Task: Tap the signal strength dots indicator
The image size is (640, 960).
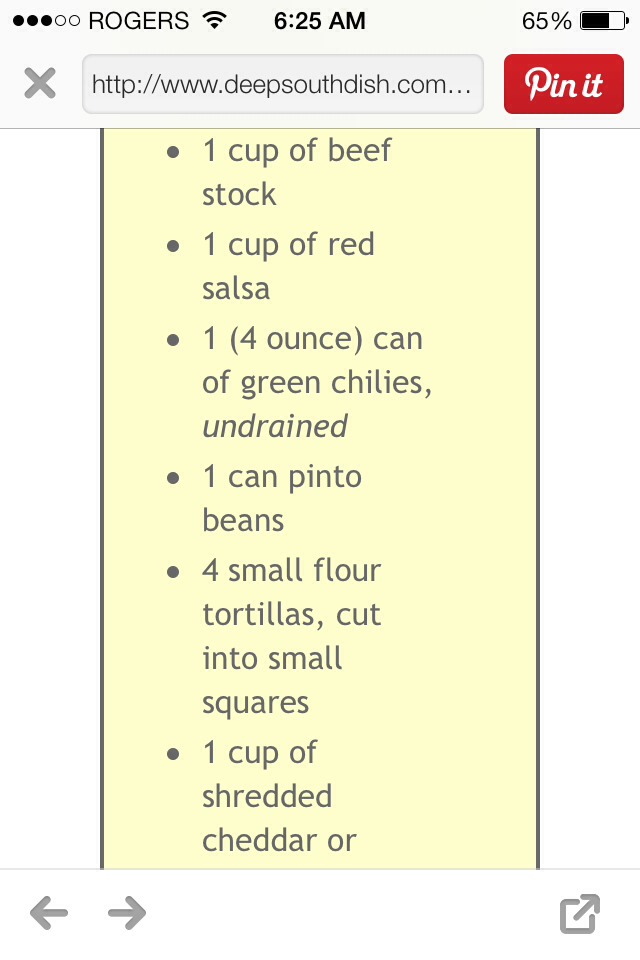Action: click(x=47, y=21)
